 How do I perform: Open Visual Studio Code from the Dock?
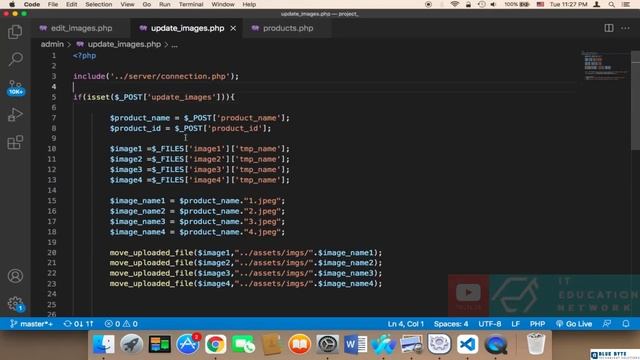467,344
